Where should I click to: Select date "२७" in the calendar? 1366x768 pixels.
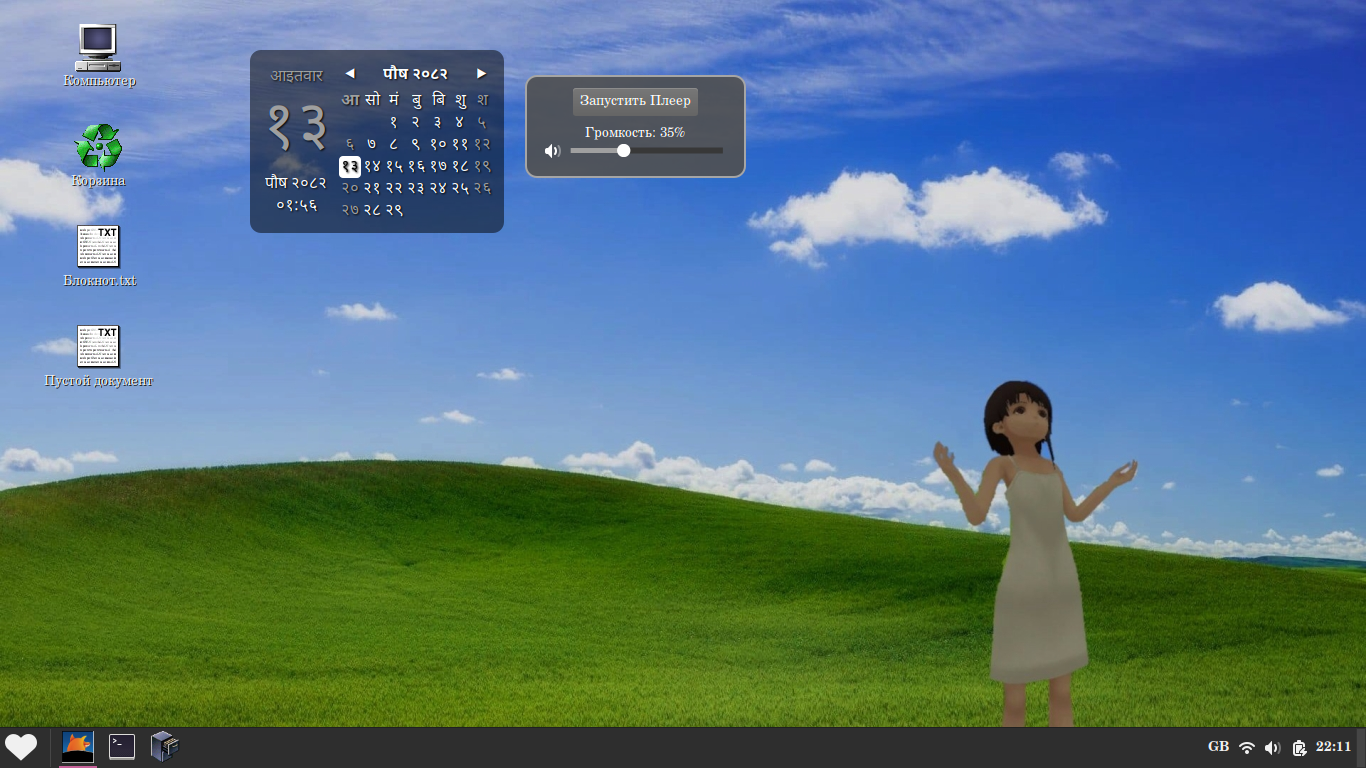point(350,210)
